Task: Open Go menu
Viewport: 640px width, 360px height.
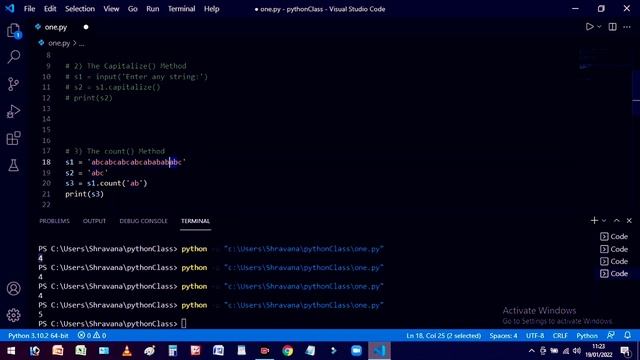Action: click(x=132, y=9)
